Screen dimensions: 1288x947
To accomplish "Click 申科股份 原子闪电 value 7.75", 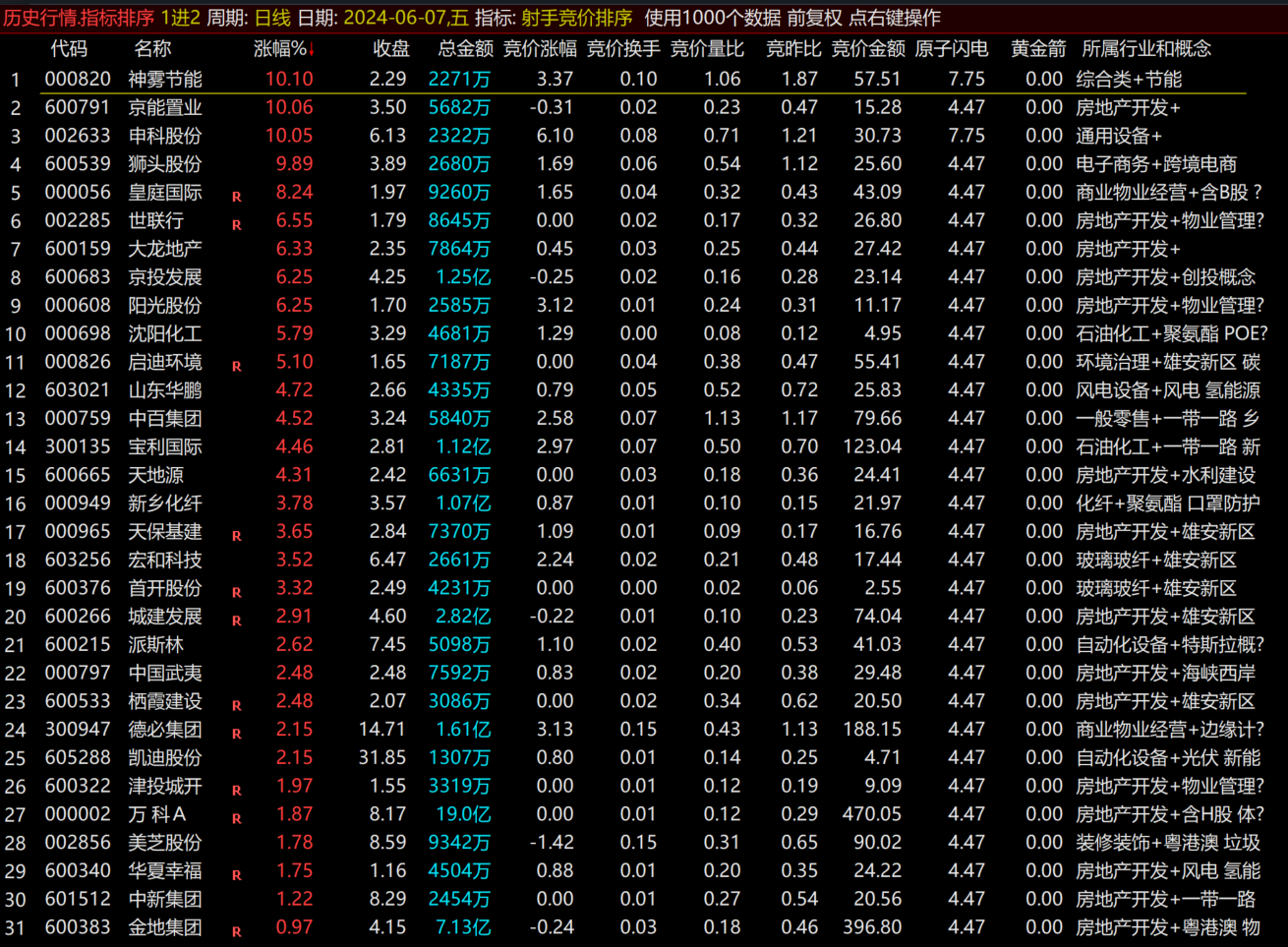I will click(966, 136).
